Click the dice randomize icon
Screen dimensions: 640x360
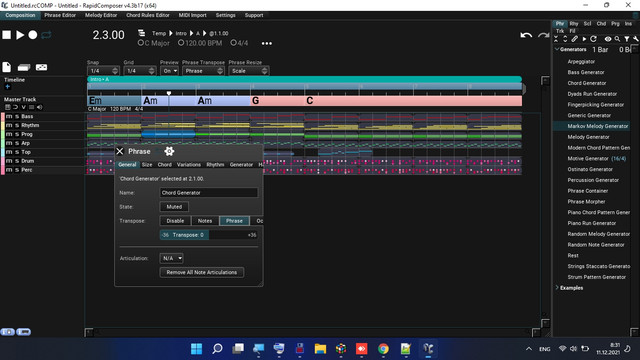pos(41,67)
